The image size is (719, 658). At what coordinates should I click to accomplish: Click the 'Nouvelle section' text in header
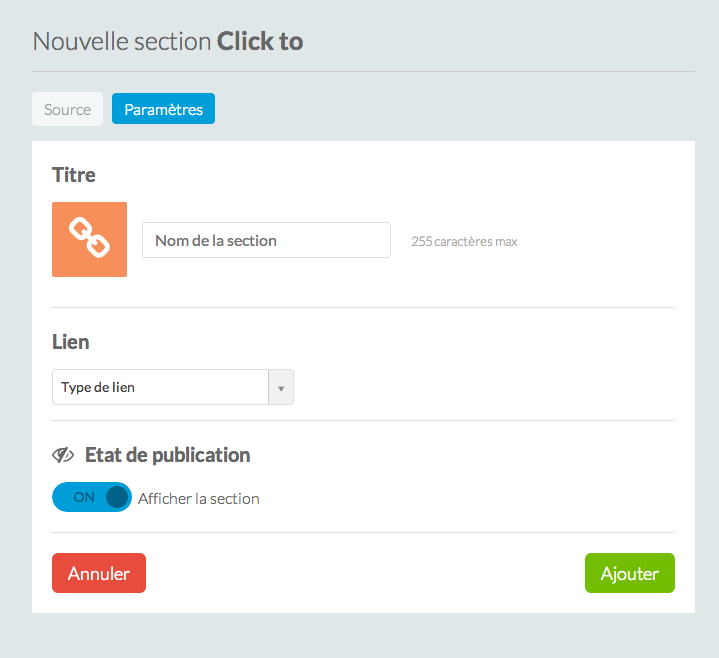coord(122,41)
